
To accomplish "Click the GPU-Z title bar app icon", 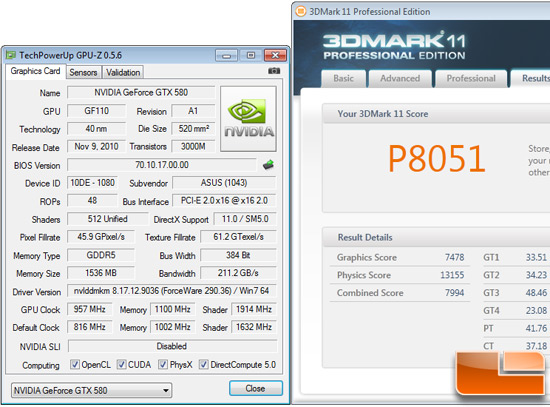I will (x=11, y=55).
